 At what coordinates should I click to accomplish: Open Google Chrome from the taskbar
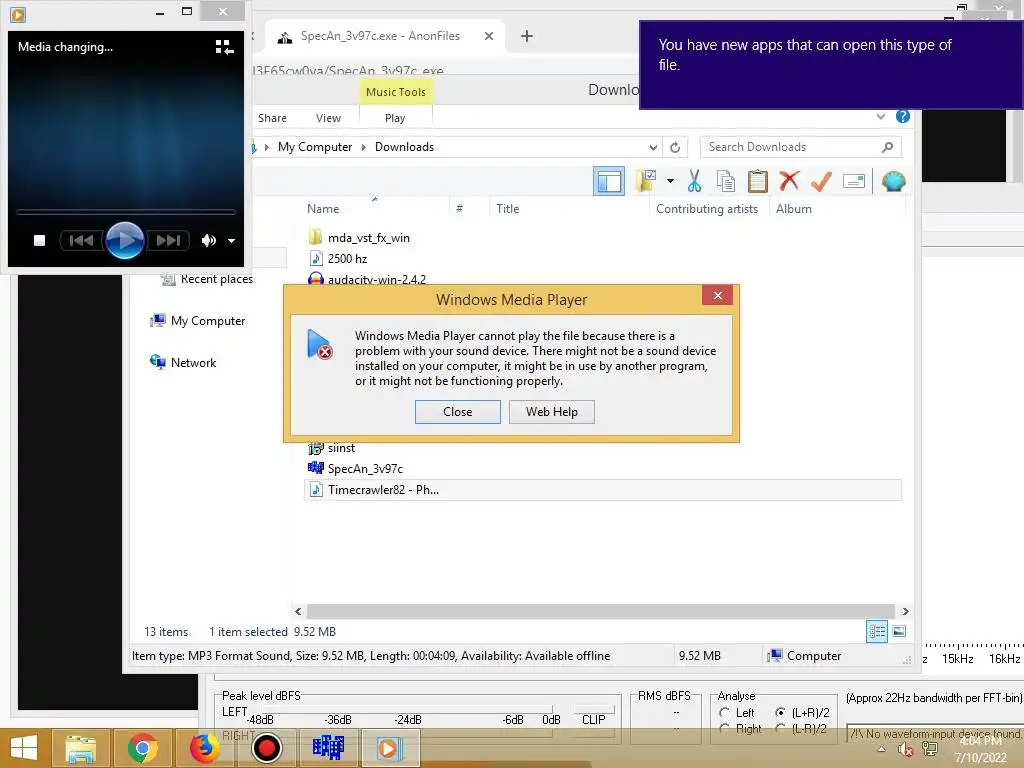click(x=142, y=748)
